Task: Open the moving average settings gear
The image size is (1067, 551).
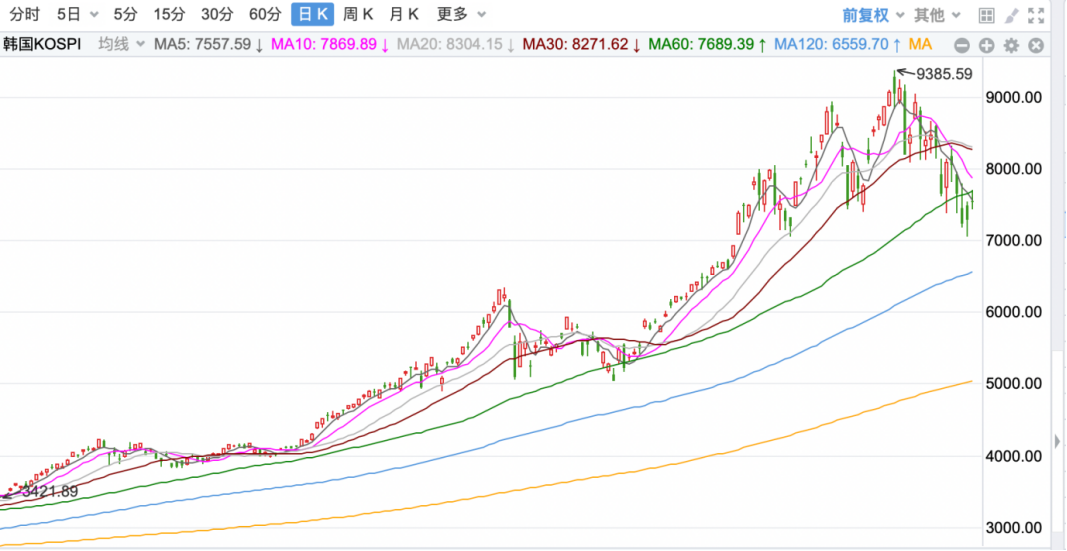Action: pyautogui.click(x=1011, y=46)
